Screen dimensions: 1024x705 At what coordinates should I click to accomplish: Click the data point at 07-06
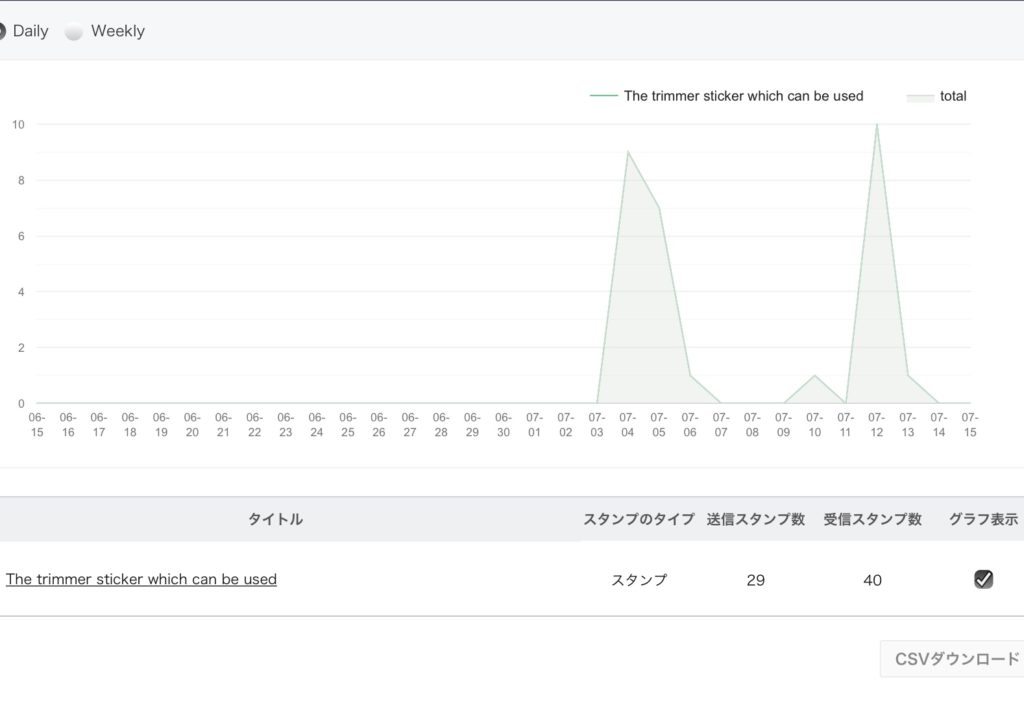pos(690,376)
